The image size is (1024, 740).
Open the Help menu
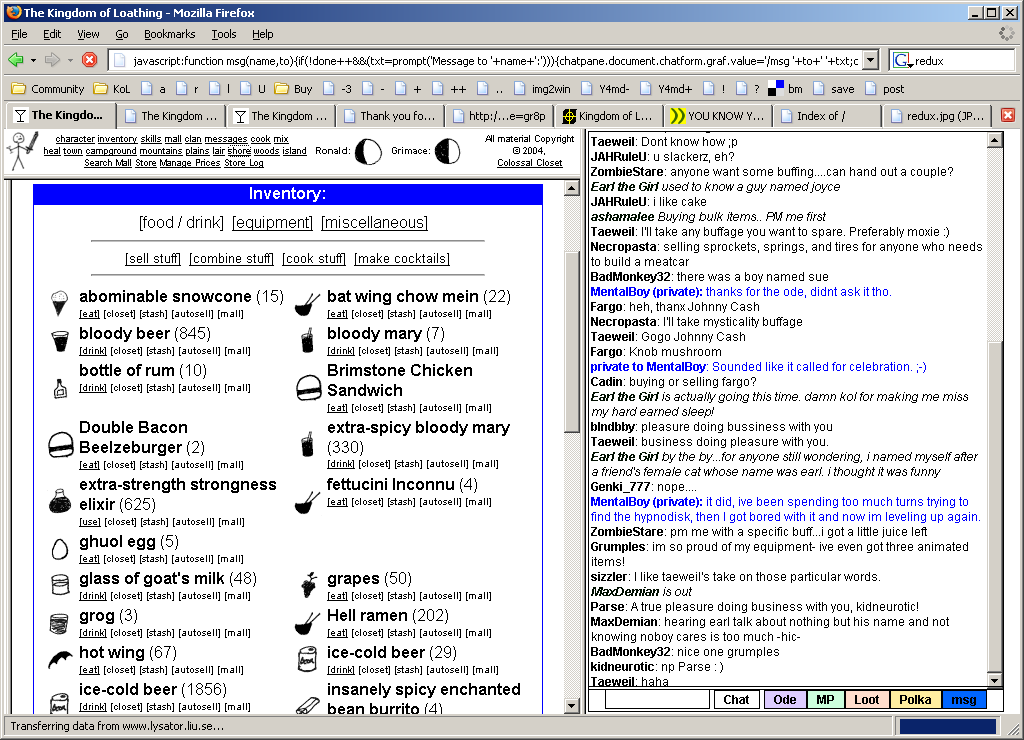[263, 34]
